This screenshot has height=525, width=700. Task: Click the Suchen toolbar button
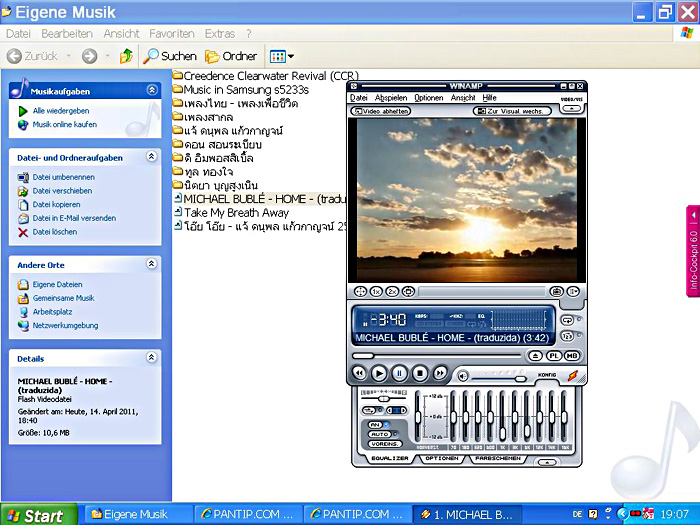pos(170,56)
